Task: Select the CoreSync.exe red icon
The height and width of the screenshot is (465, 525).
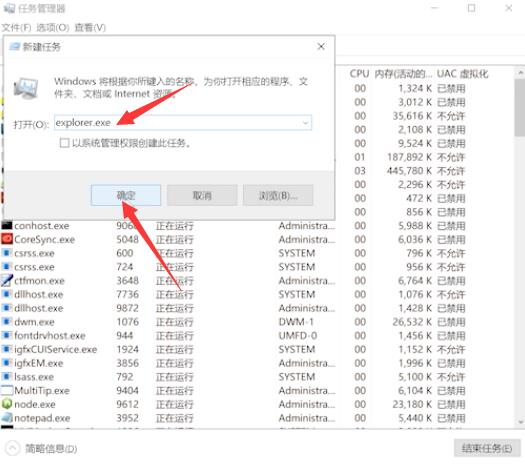Action: (x=7, y=239)
